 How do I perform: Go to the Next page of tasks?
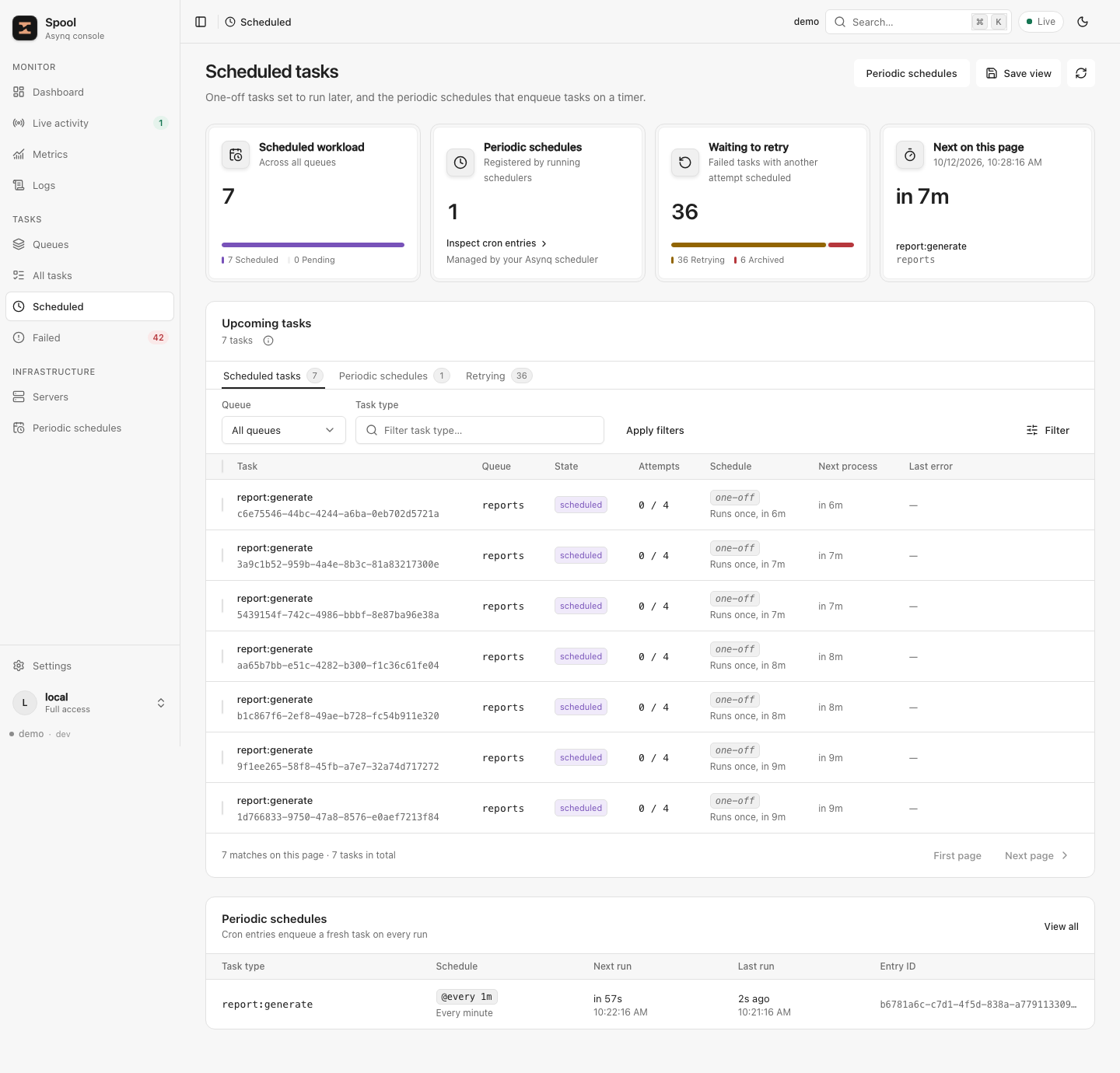tap(1037, 855)
